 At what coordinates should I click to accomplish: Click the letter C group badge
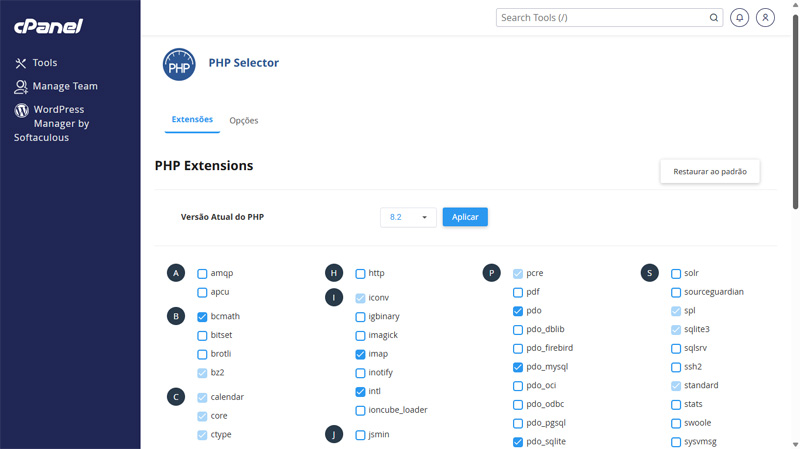click(x=176, y=397)
